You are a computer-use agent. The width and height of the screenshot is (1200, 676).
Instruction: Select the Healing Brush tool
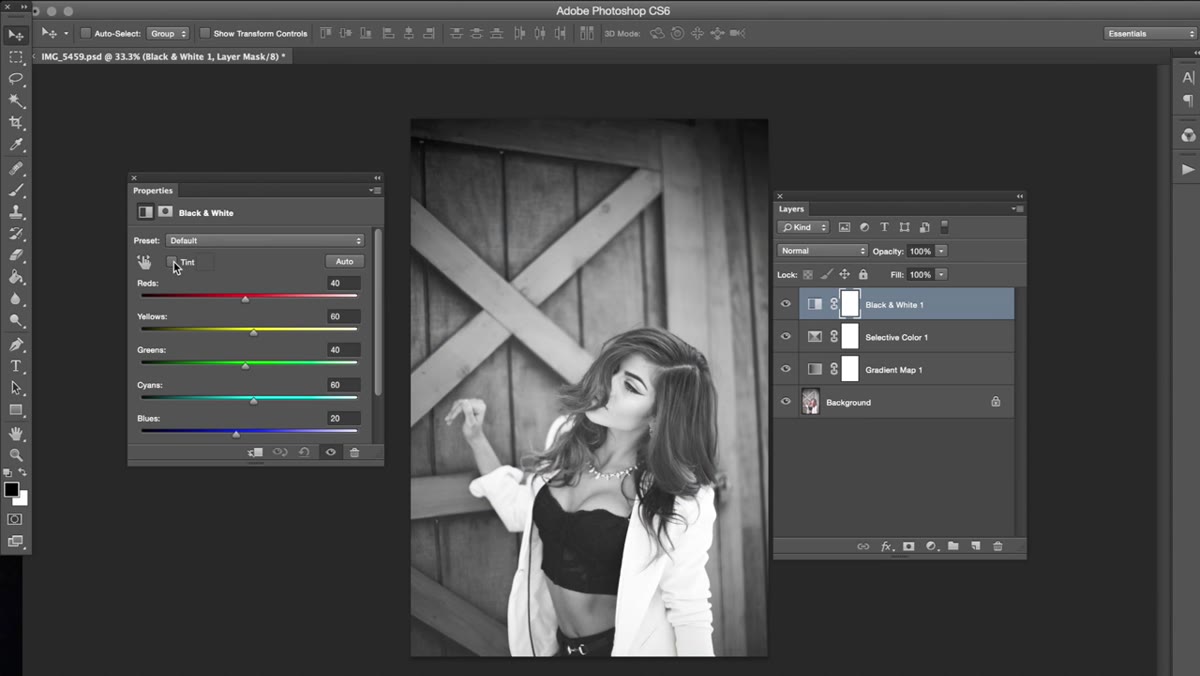[16, 168]
